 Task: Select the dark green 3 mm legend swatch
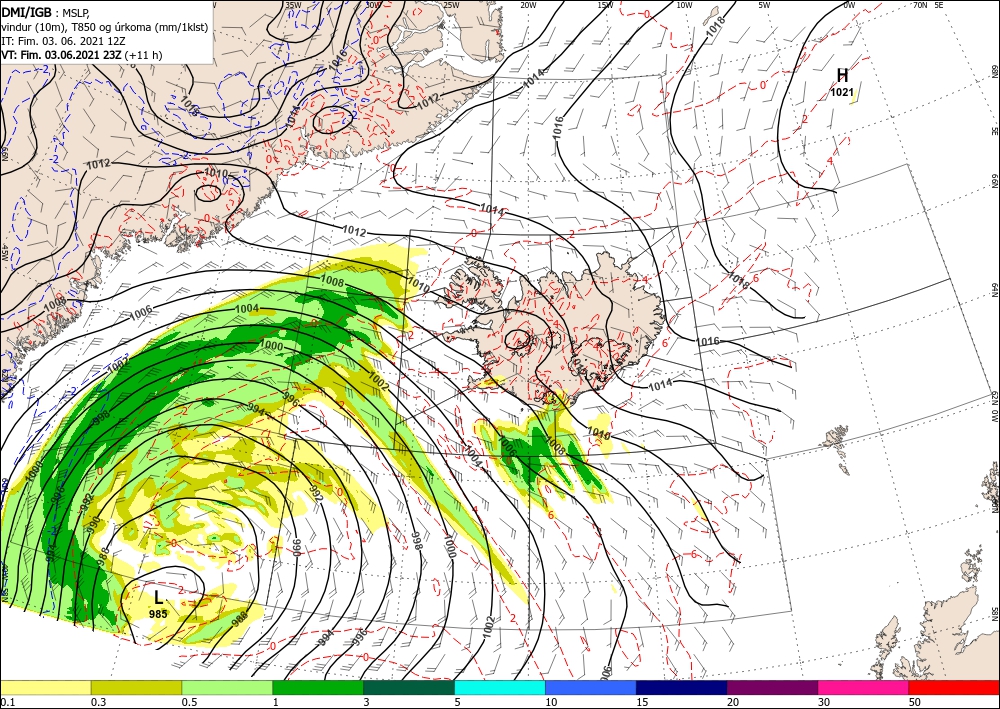click(409, 687)
